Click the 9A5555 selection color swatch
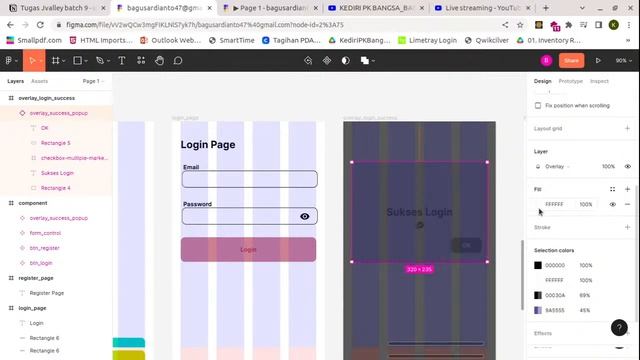The height and width of the screenshot is (360, 640). click(538, 310)
